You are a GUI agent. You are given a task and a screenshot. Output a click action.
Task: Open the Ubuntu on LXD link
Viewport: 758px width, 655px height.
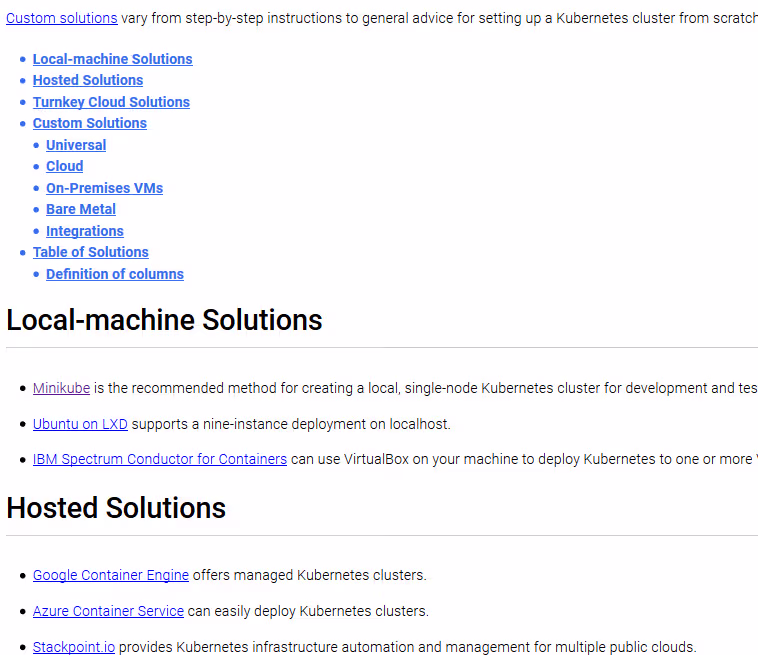[x=80, y=424]
